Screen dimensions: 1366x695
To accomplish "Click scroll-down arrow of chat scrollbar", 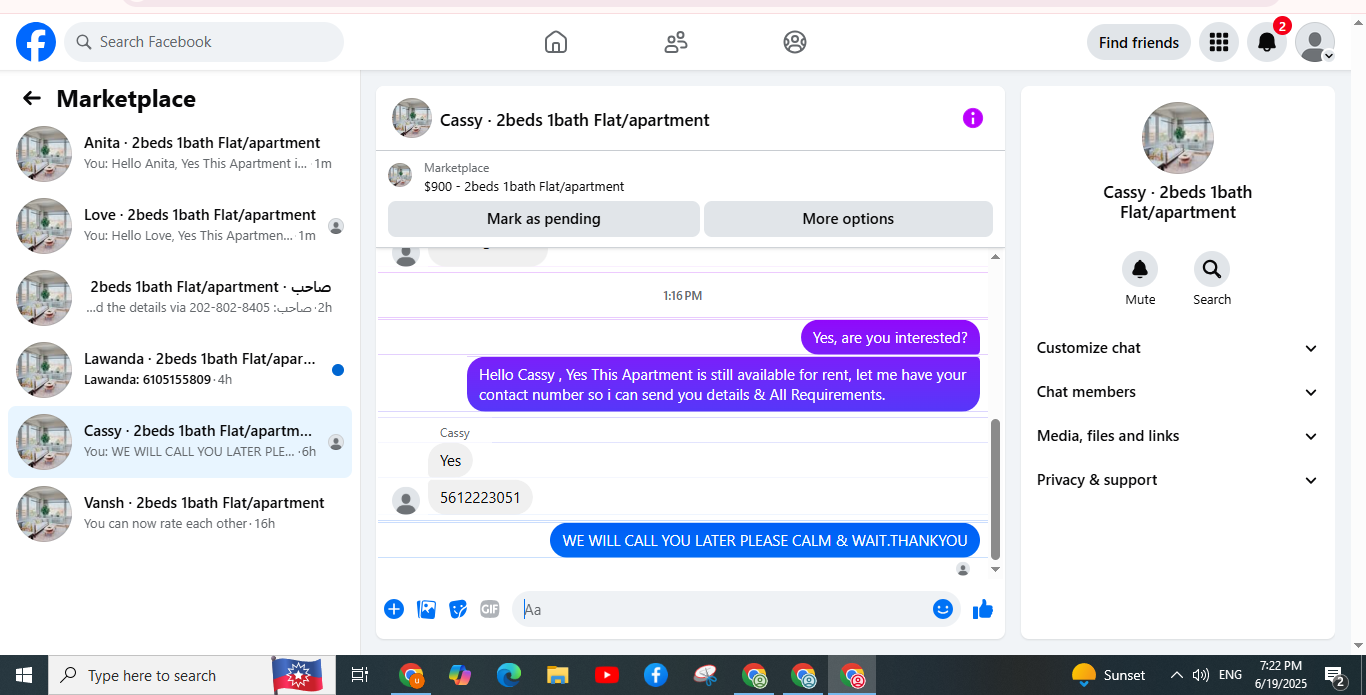I will pos(995,569).
